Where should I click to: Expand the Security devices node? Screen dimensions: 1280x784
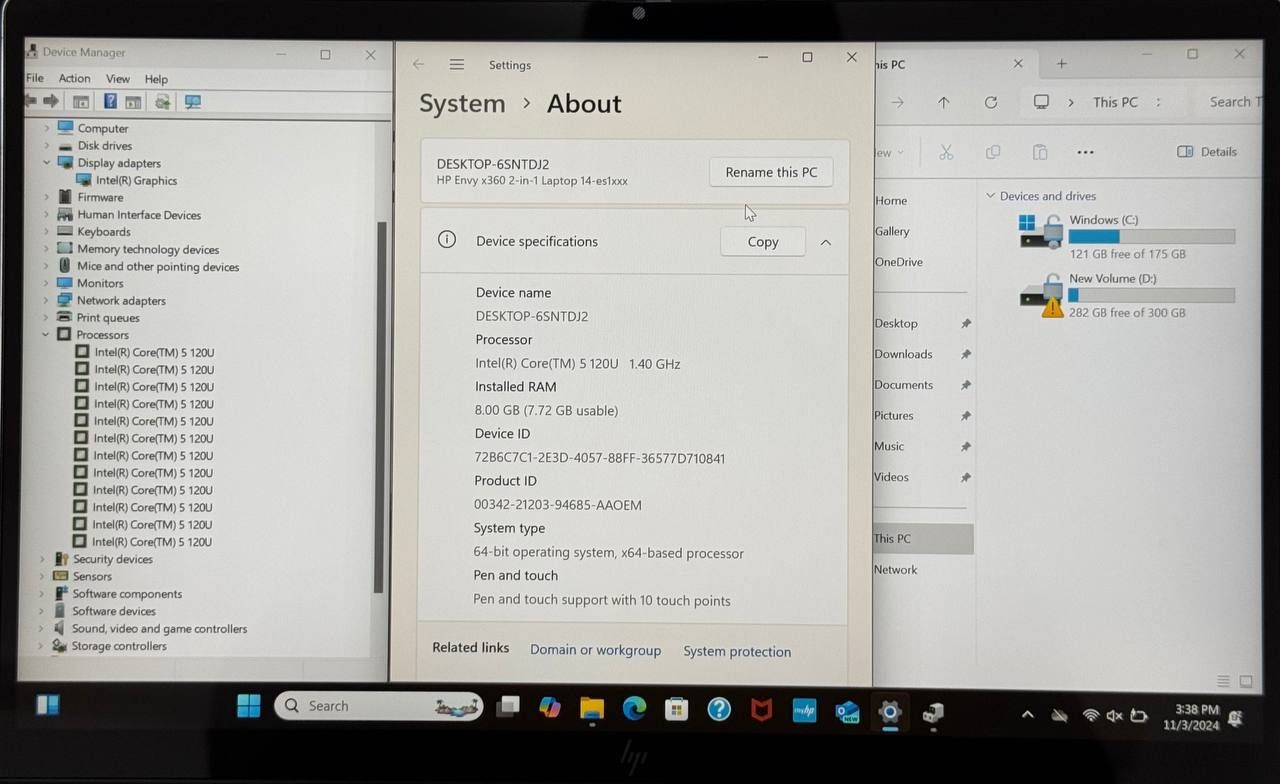coord(42,560)
